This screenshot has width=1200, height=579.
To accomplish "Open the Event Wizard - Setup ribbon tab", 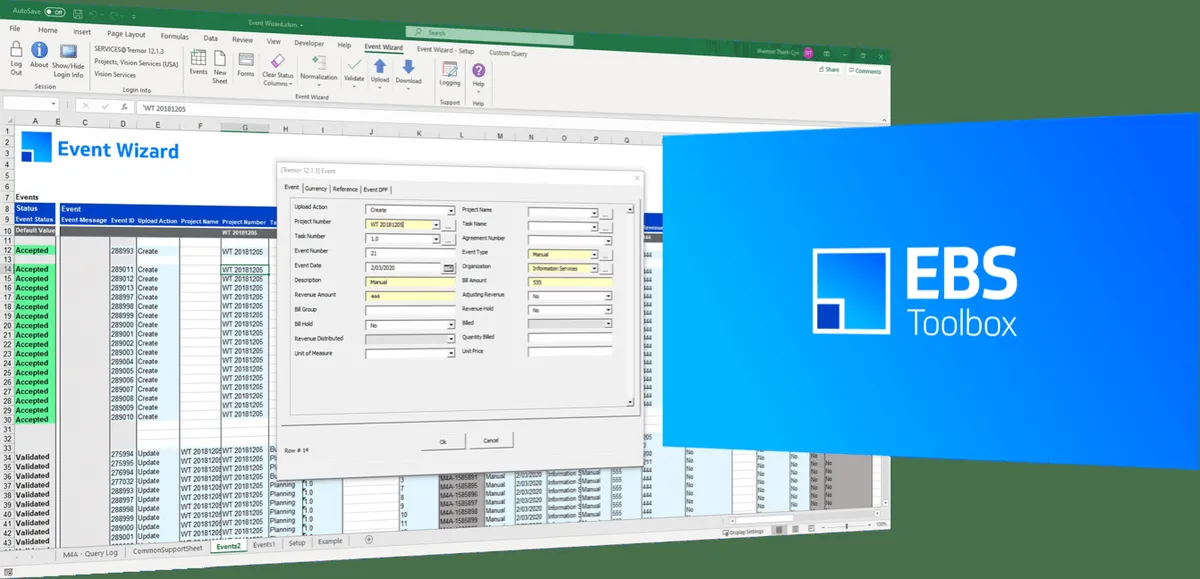I will 446,50.
